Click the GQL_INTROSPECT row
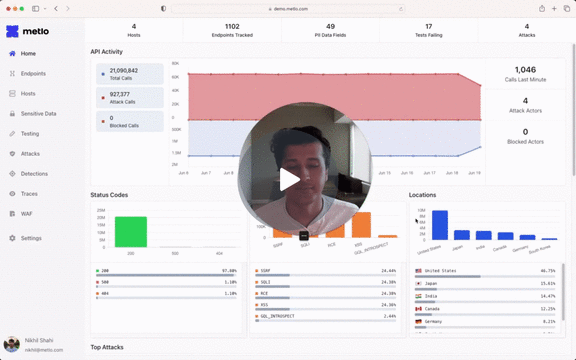 325,318
